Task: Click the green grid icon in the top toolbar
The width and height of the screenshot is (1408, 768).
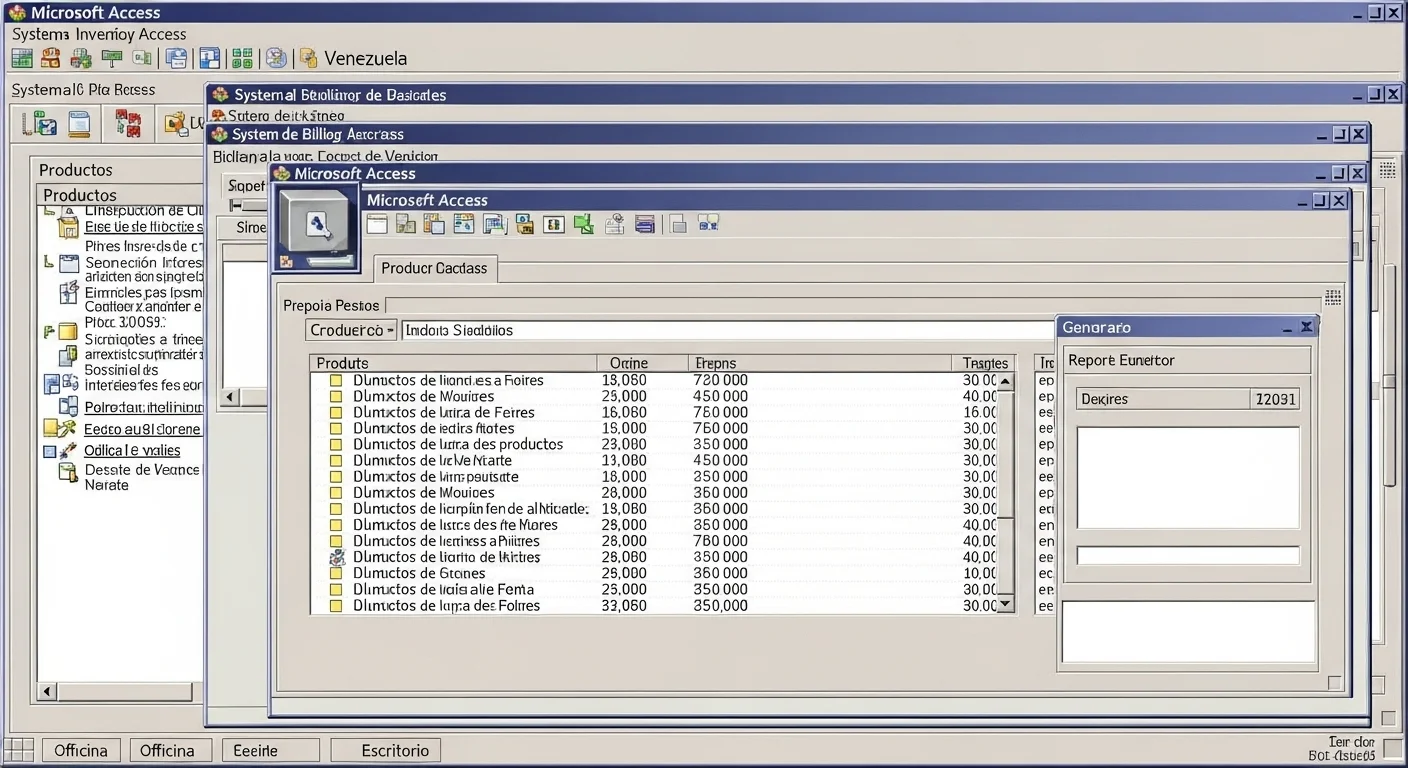Action: click(x=242, y=58)
